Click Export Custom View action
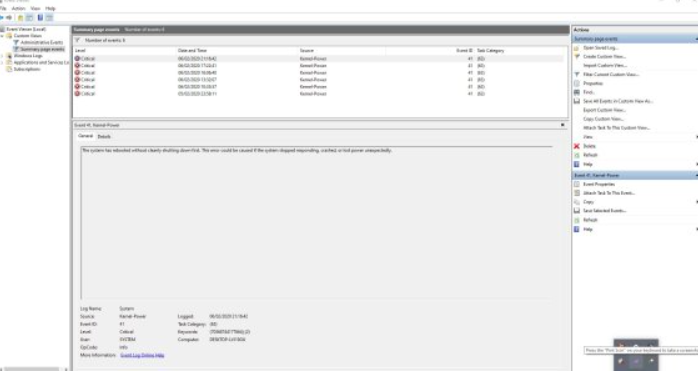Image resolution: width=698 pixels, height=375 pixels. (x=604, y=110)
